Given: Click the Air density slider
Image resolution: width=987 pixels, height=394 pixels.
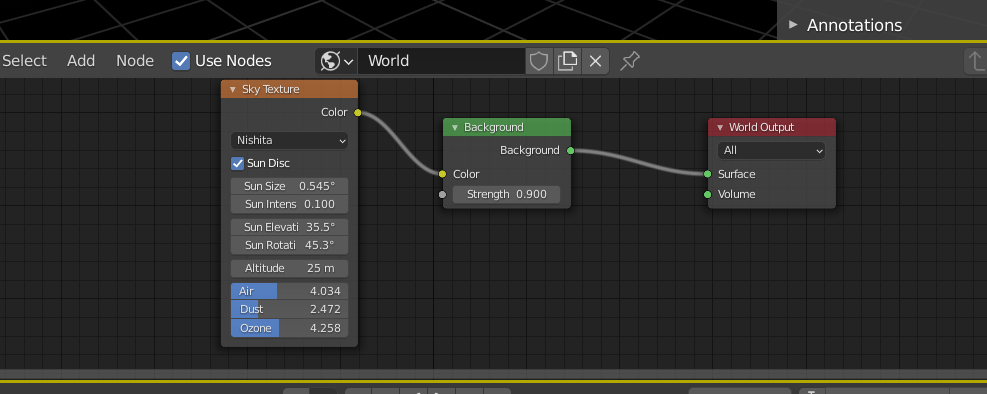Looking at the screenshot, I should click(x=290, y=291).
